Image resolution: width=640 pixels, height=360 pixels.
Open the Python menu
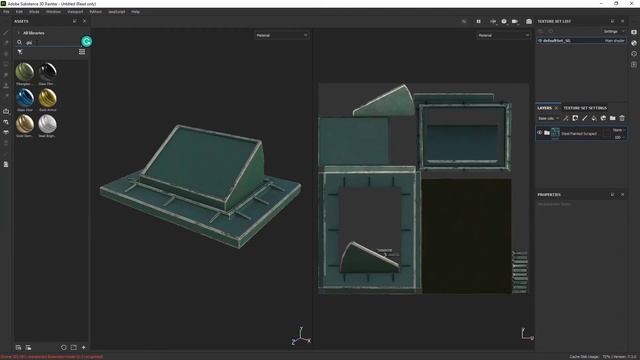pyautogui.click(x=96, y=12)
